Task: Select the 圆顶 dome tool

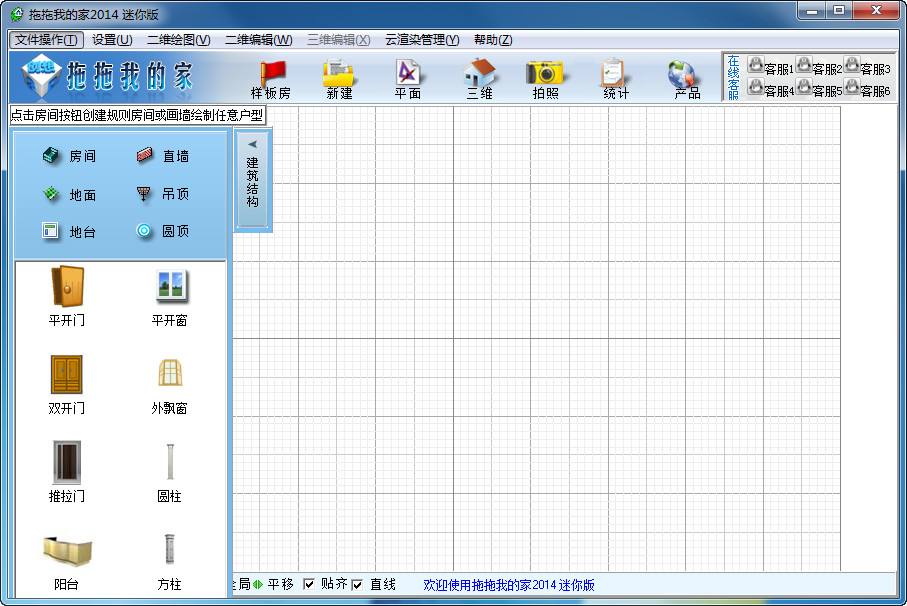Action: click(x=162, y=231)
